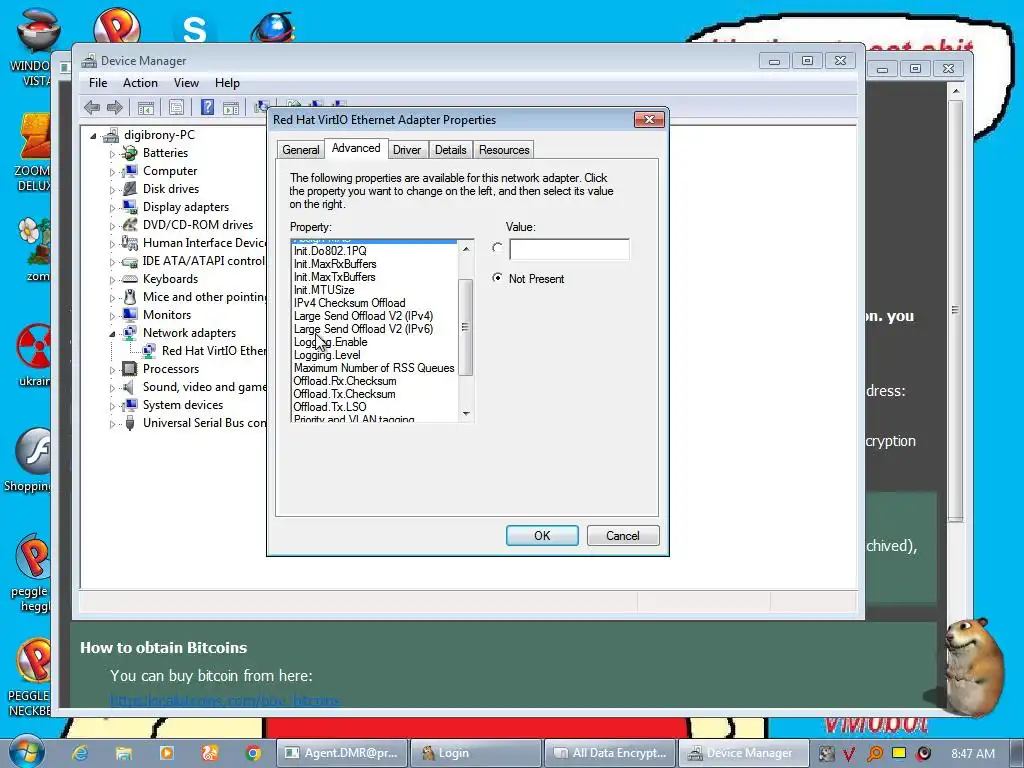The image size is (1024, 768).
Task: Expand the Sound, video and game node
Action: [112, 388]
